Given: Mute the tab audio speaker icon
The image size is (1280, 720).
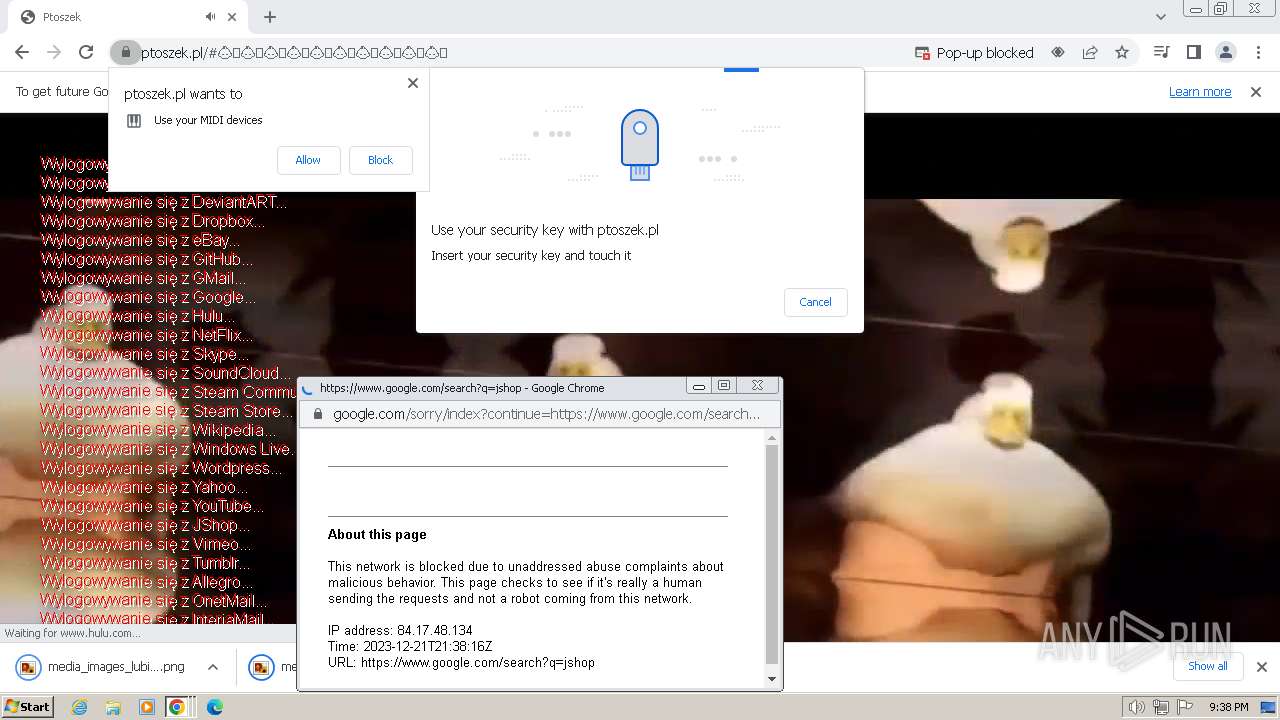Looking at the screenshot, I should [x=210, y=17].
